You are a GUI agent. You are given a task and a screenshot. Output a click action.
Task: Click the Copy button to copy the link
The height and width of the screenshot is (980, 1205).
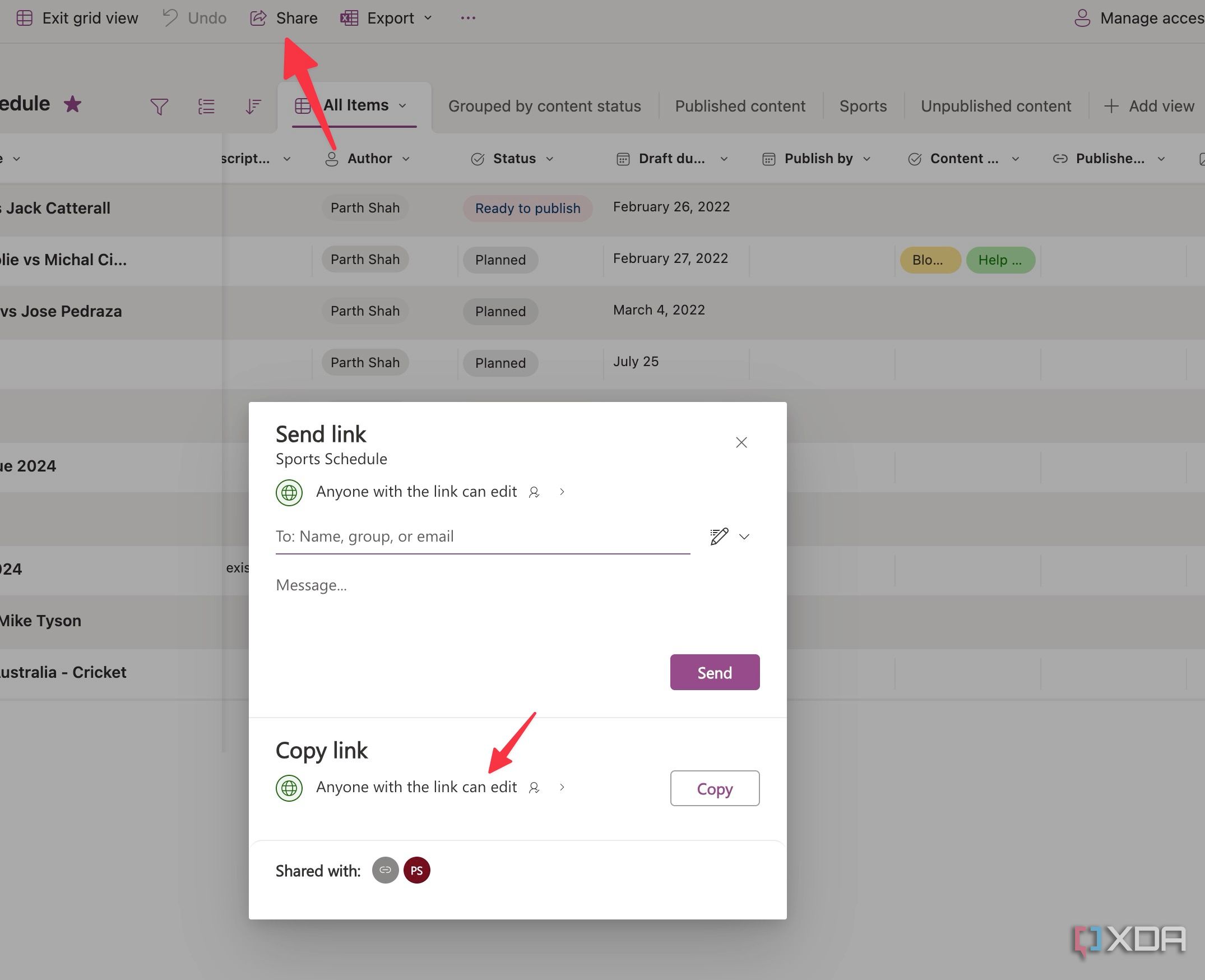coord(715,788)
